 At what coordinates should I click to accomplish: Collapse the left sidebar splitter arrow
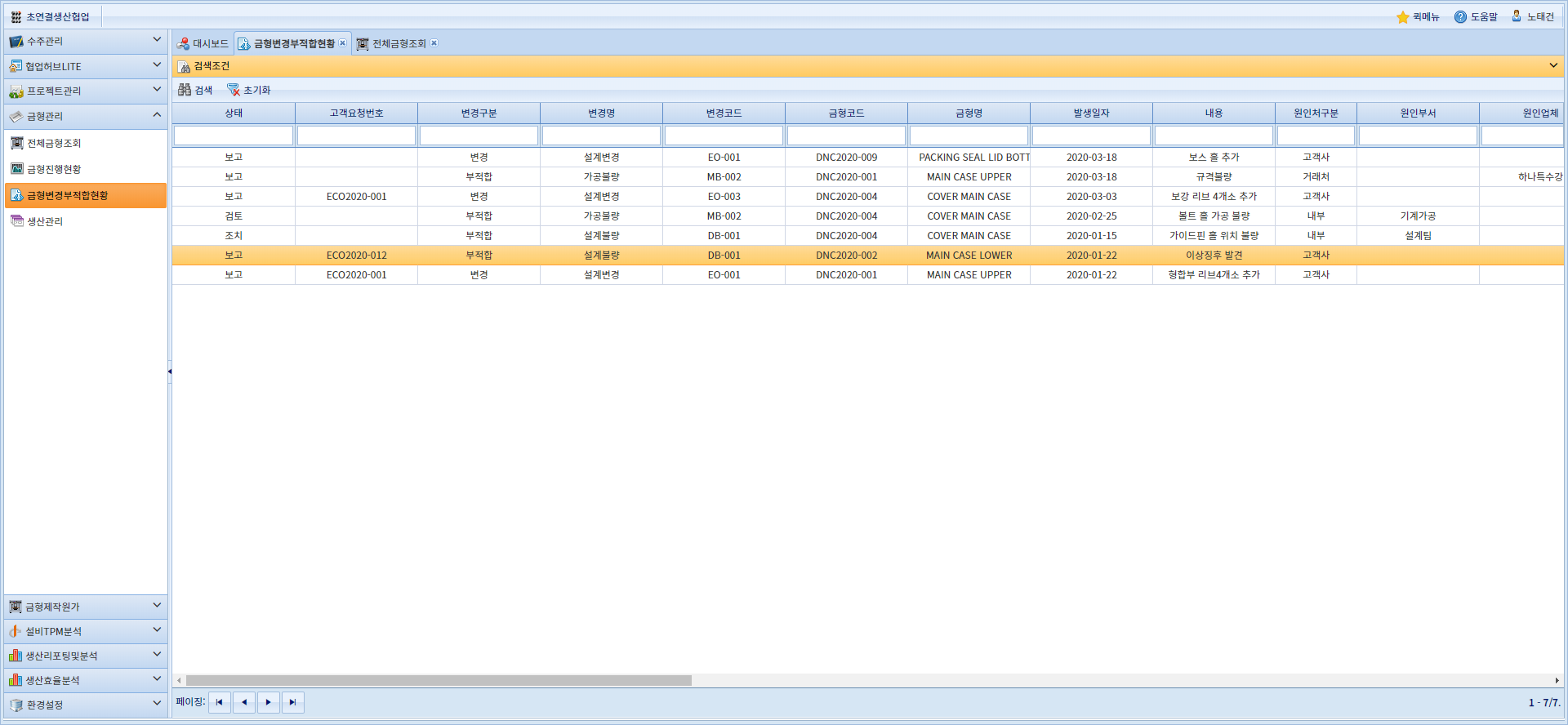coord(170,371)
